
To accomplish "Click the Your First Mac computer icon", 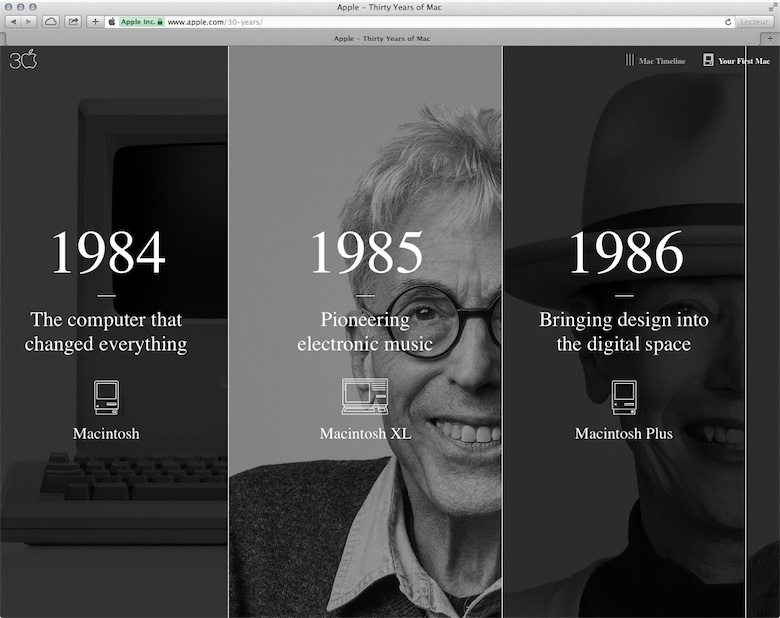I will [708, 60].
